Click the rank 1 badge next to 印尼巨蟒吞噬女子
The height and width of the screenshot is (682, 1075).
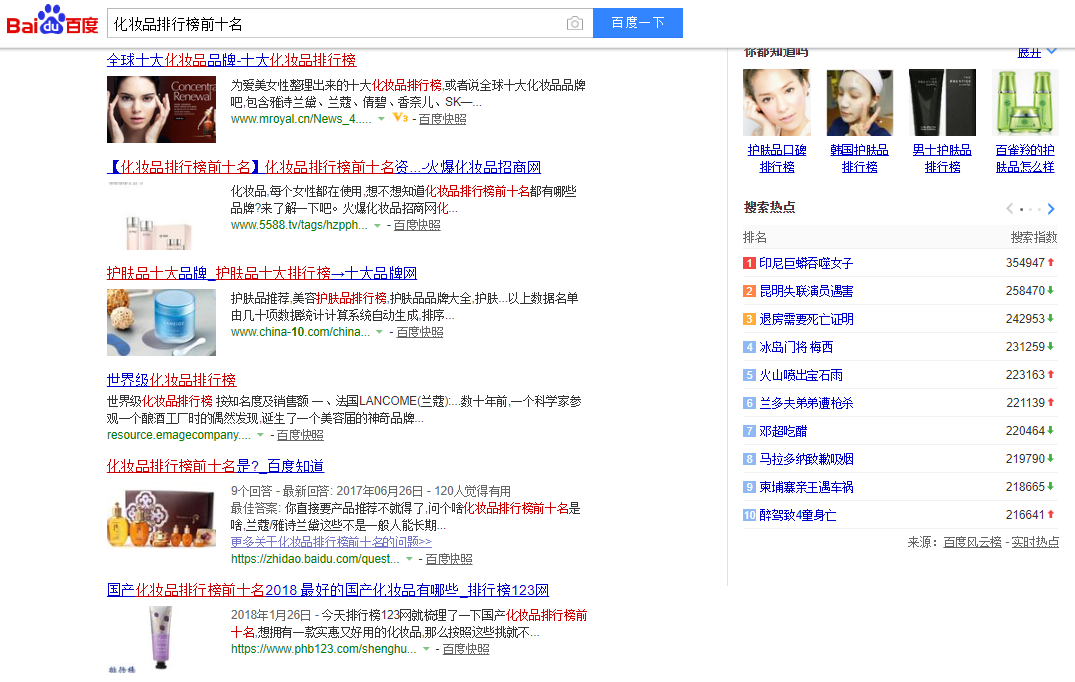click(749, 263)
